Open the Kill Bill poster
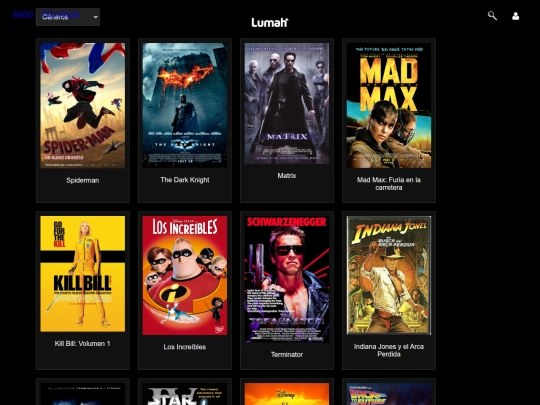 click(x=83, y=274)
